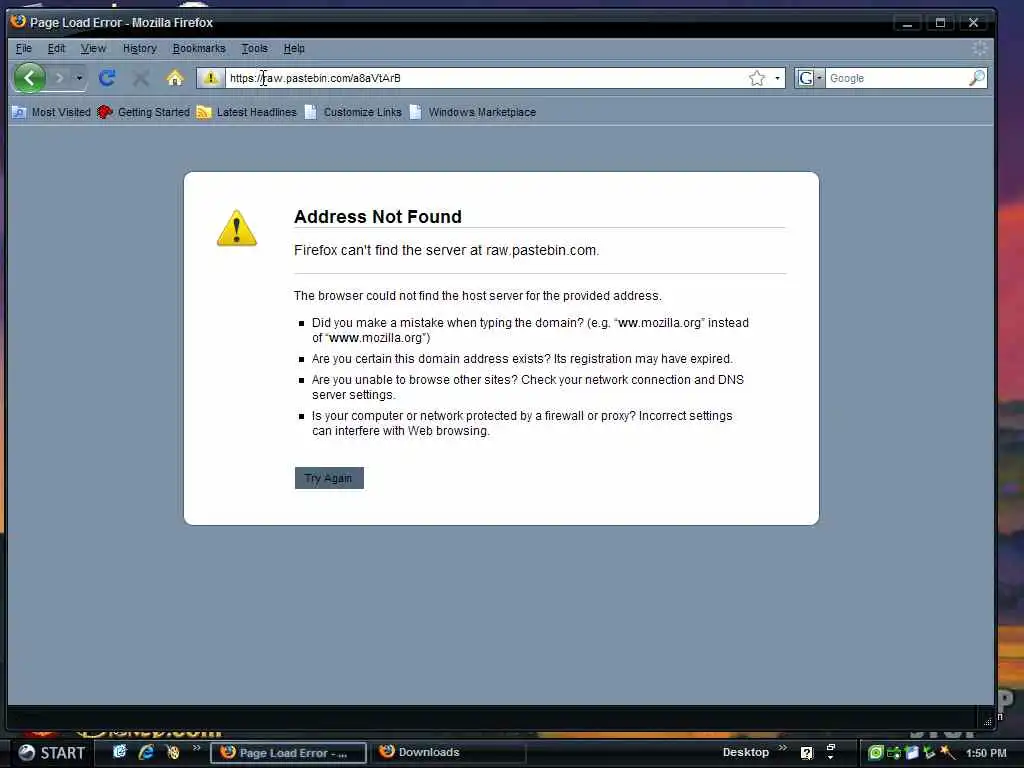The image size is (1024, 768).
Task: Go to Home with the house icon
Action: pyautogui.click(x=174, y=78)
